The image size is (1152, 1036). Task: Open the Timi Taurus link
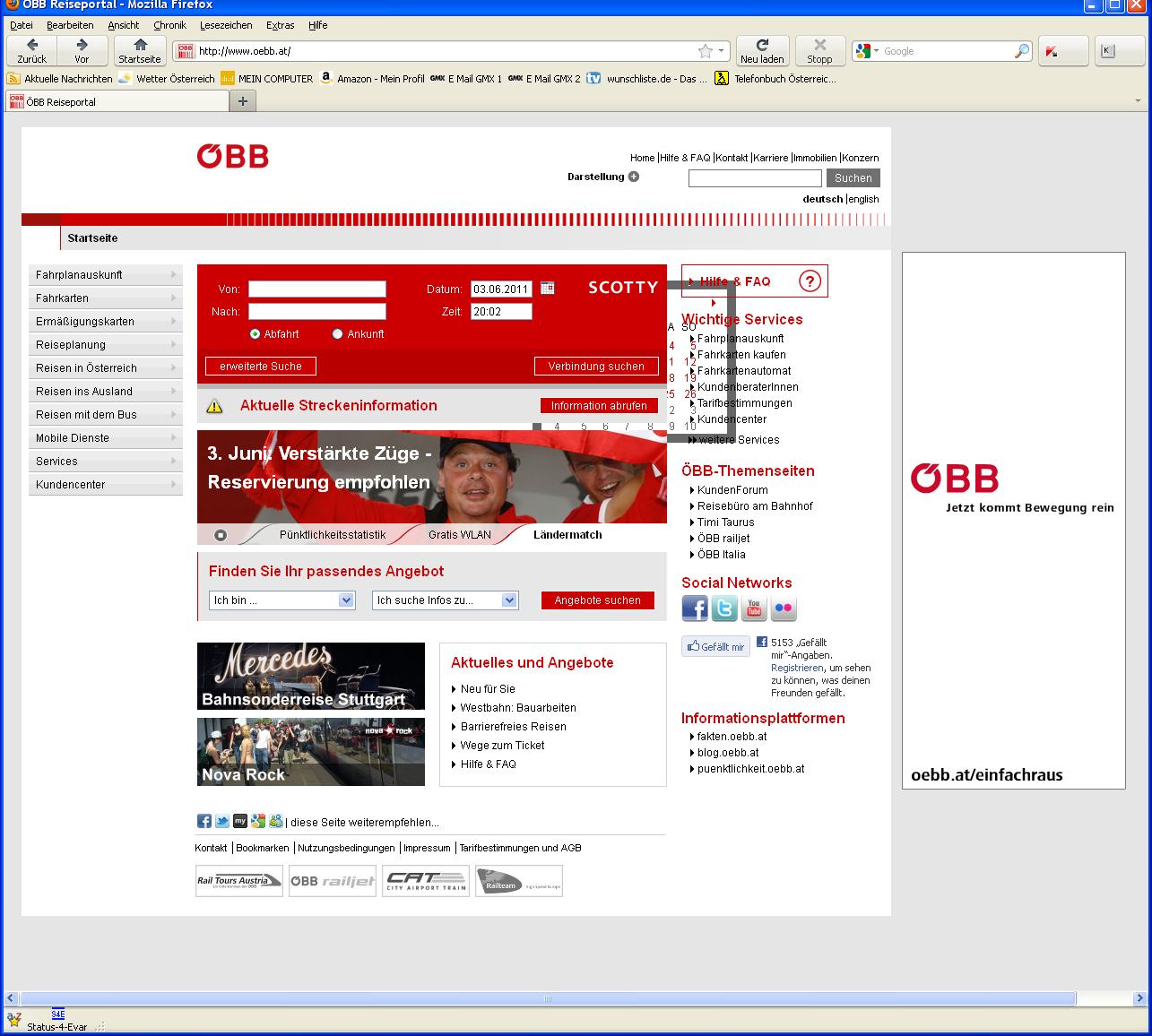click(726, 522)
